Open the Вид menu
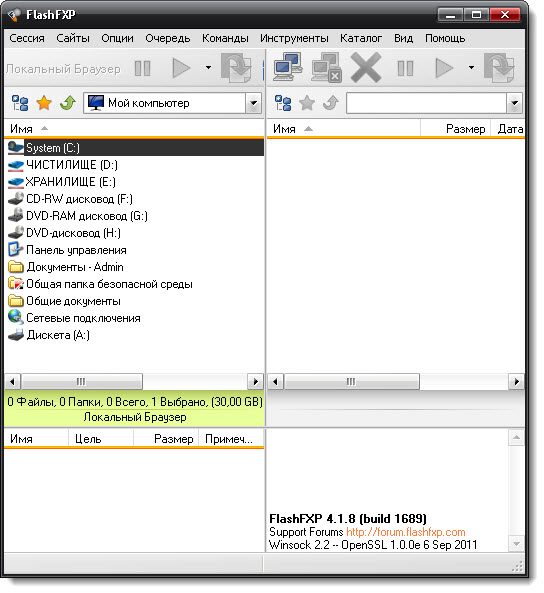544x593 pixels. (403, 38)
